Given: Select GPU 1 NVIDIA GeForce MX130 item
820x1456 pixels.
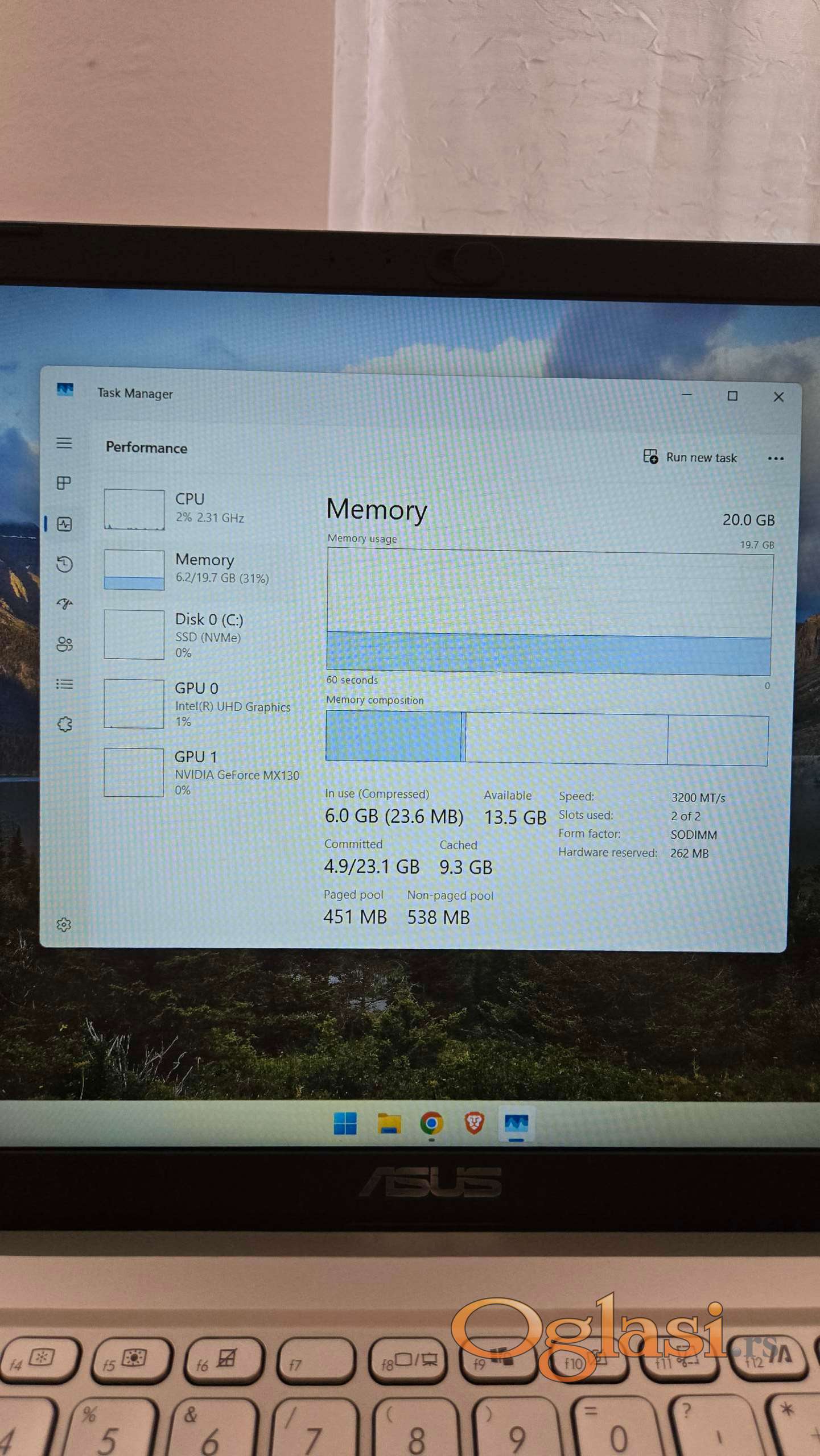Looking at the screenshot, I should 199,772.
